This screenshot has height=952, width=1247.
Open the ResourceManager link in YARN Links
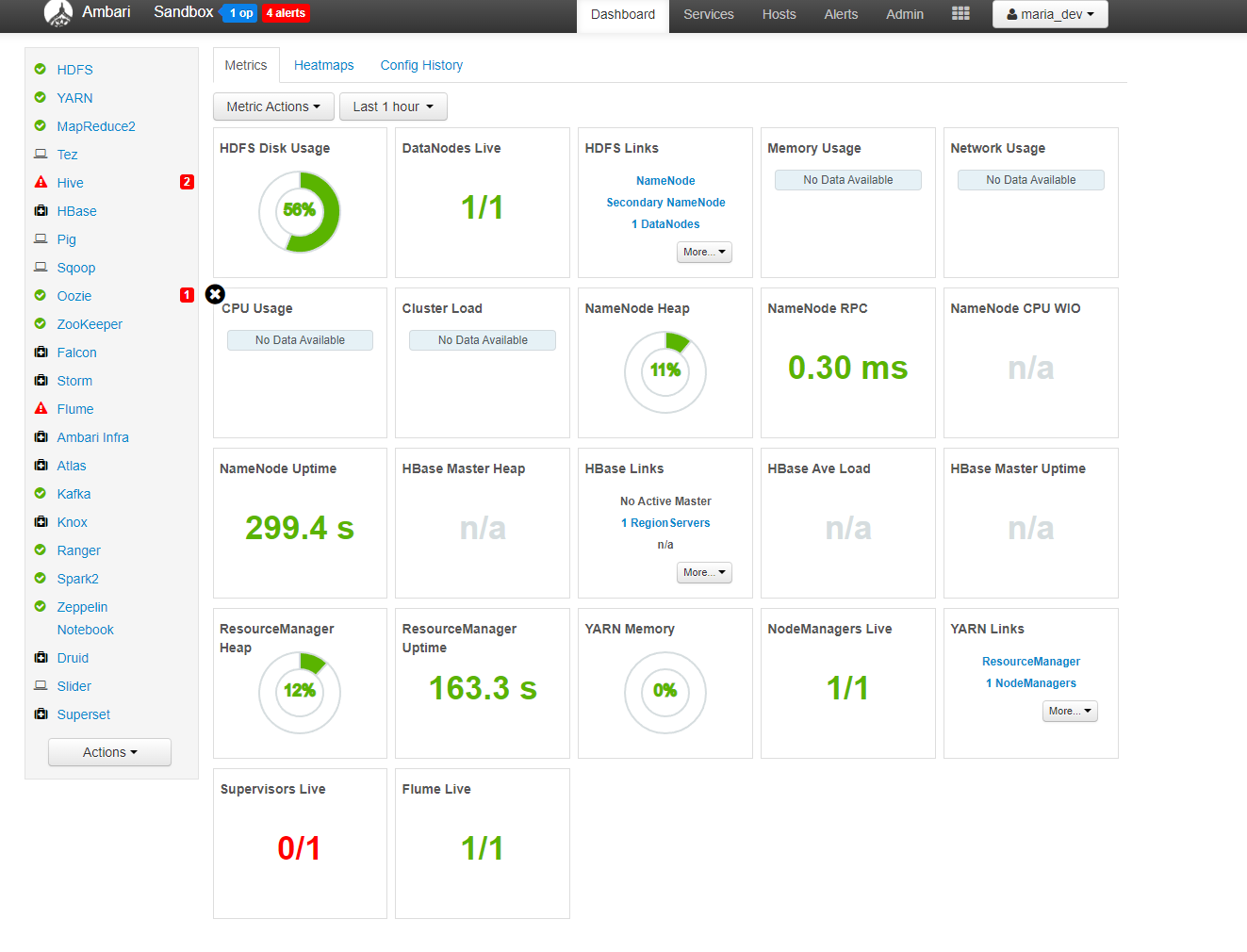click(1031, 662)
